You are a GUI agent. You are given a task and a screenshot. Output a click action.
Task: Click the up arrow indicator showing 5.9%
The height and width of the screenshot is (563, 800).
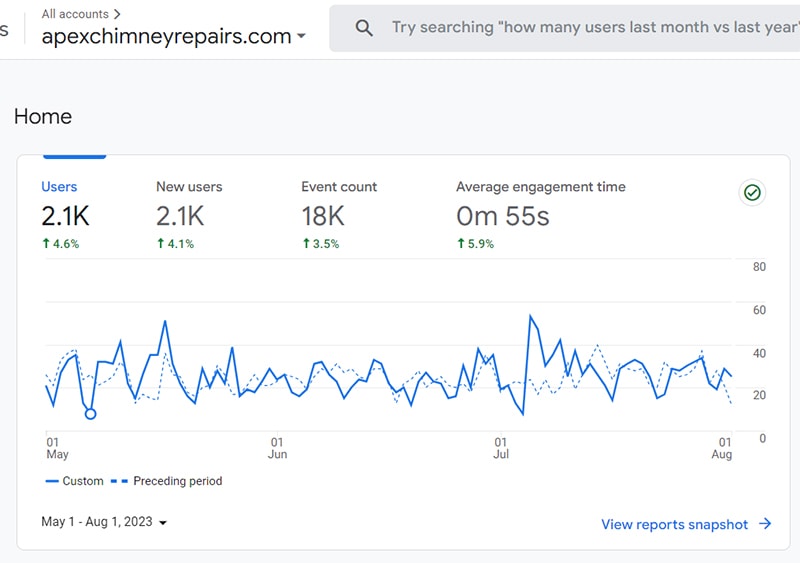click(461, 244)
